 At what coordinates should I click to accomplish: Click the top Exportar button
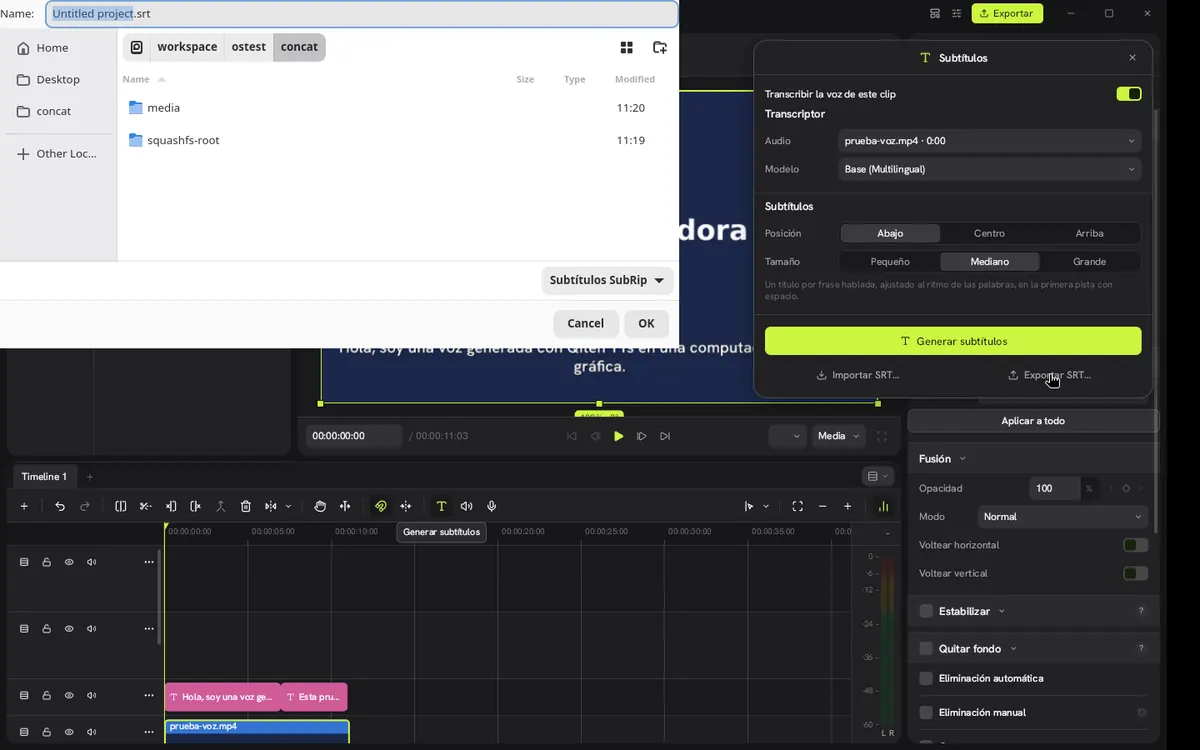point(1007,13)
